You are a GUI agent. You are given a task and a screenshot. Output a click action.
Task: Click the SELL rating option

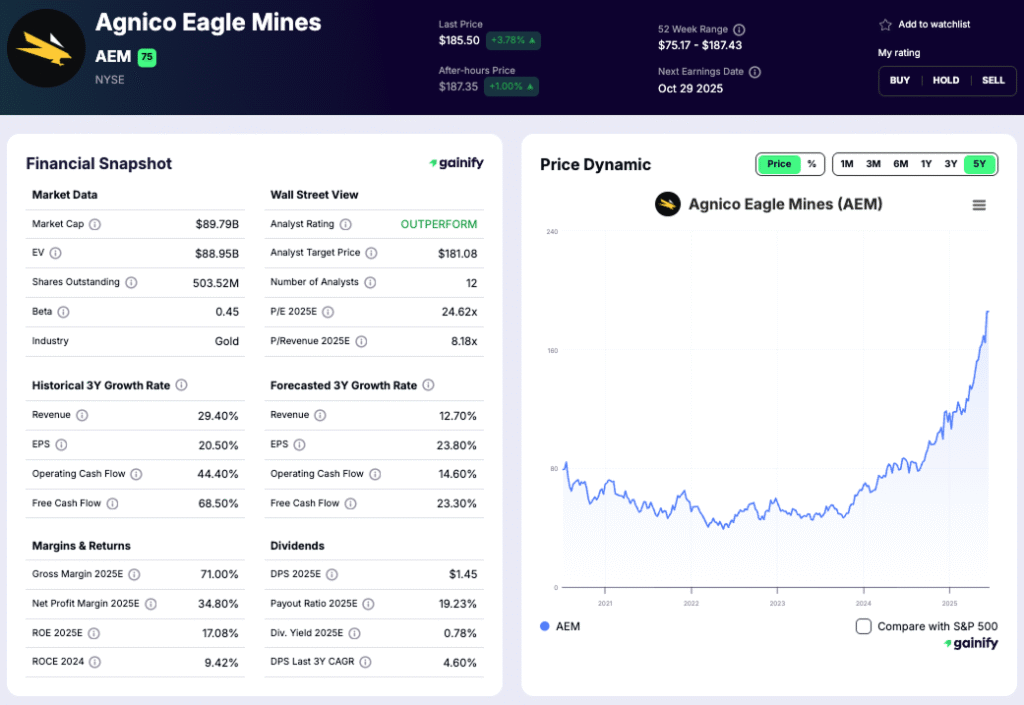tap(992, 80)
